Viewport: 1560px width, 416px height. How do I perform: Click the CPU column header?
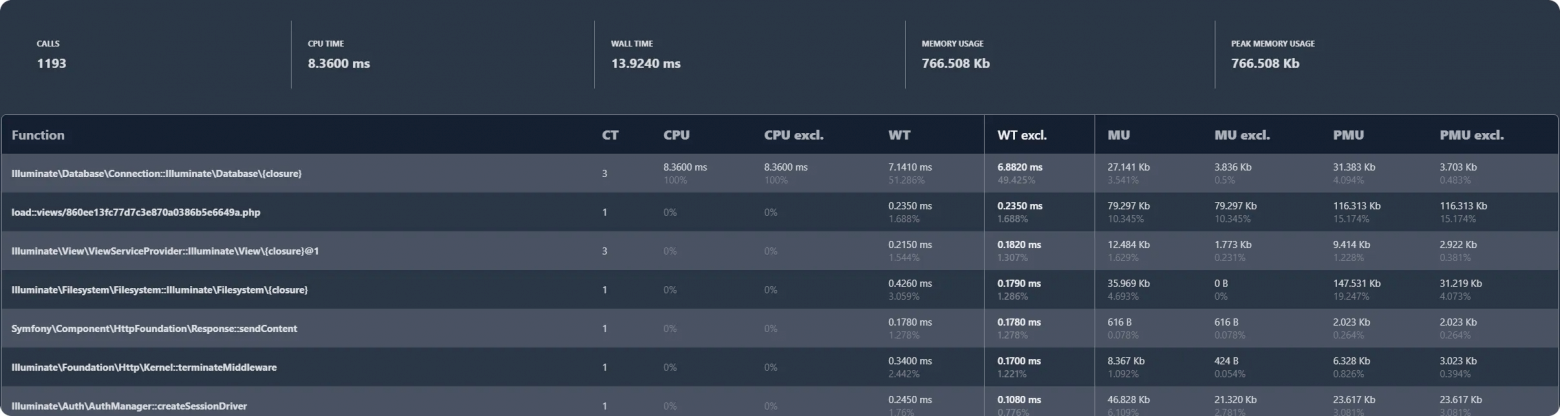pos(676,135)
